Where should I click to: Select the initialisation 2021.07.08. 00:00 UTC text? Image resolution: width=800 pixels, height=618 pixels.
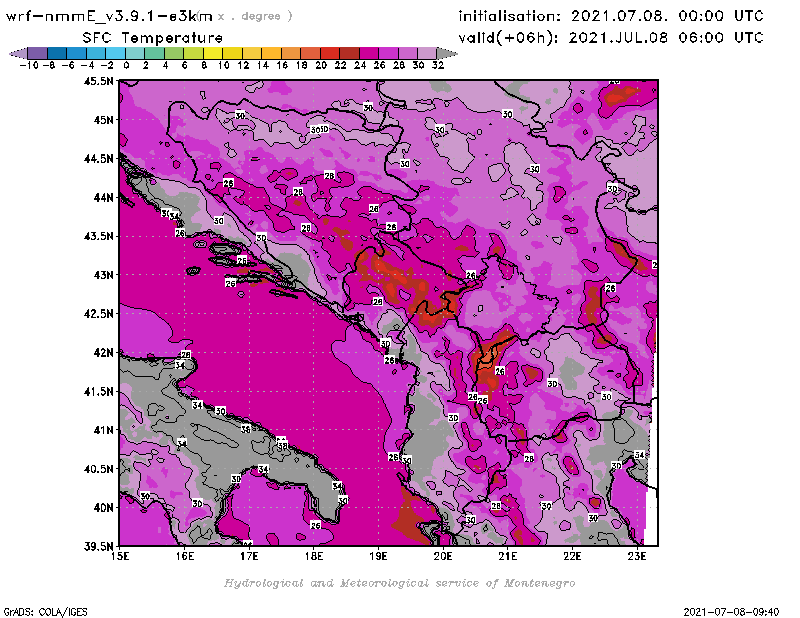tap(611, 16)
